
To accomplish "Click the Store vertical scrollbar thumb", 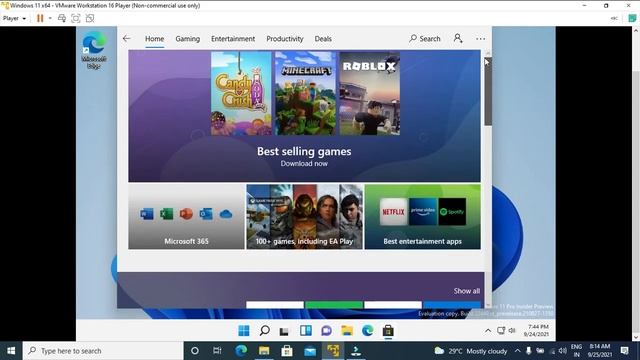I will point(488,91).
